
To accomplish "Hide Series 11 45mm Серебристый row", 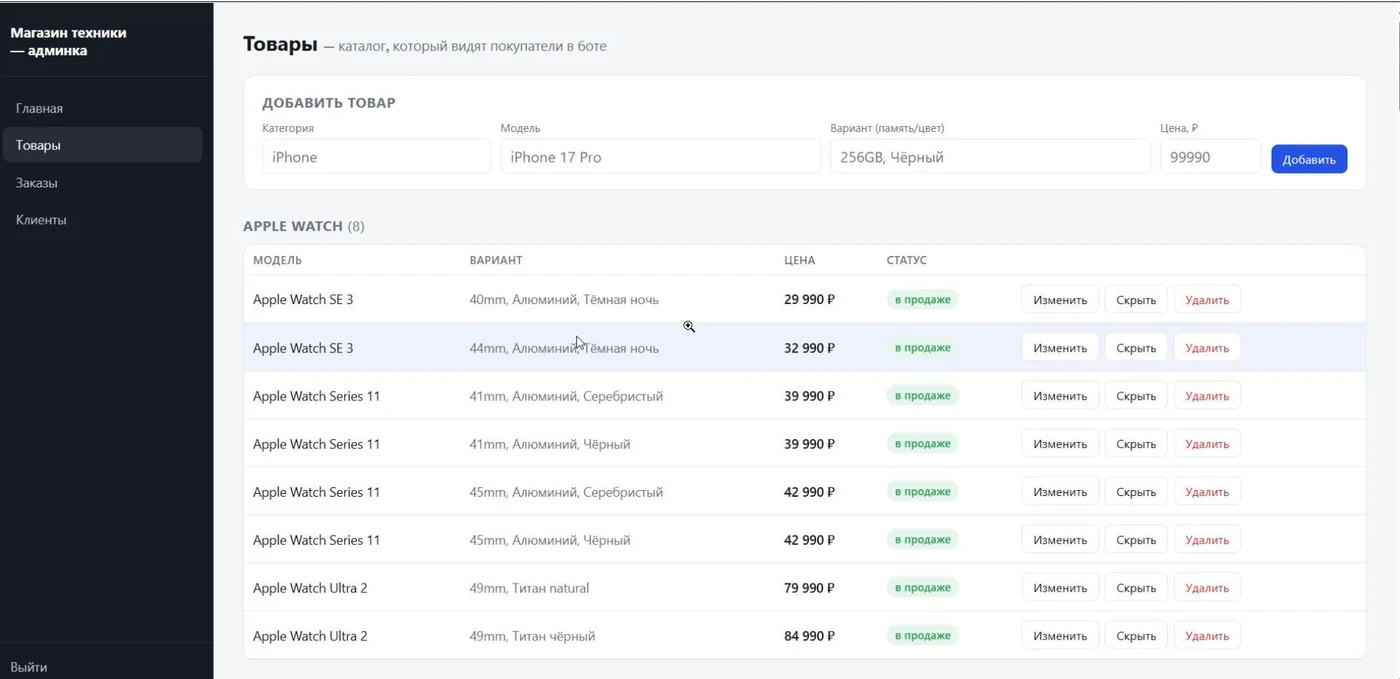I will point(1136,491).
